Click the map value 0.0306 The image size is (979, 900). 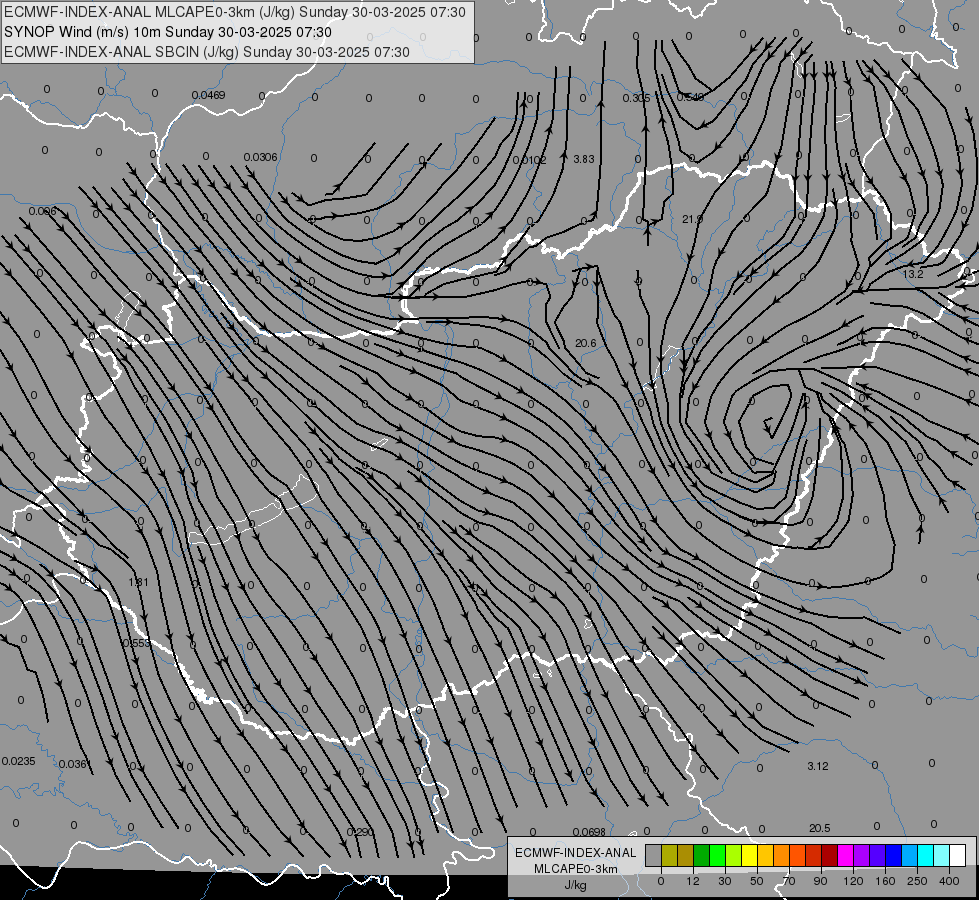[x=260, y=157]
